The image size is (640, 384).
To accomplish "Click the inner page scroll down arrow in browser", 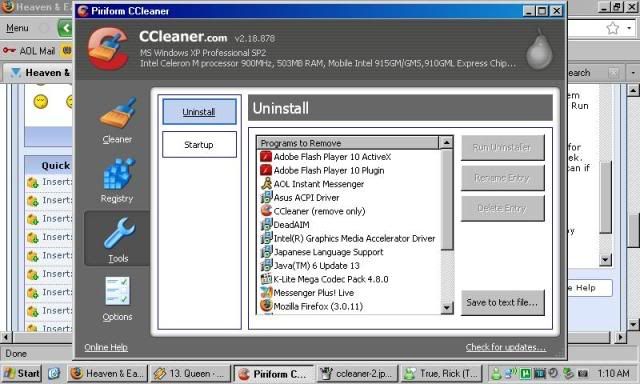I will (x=605, y=260).
